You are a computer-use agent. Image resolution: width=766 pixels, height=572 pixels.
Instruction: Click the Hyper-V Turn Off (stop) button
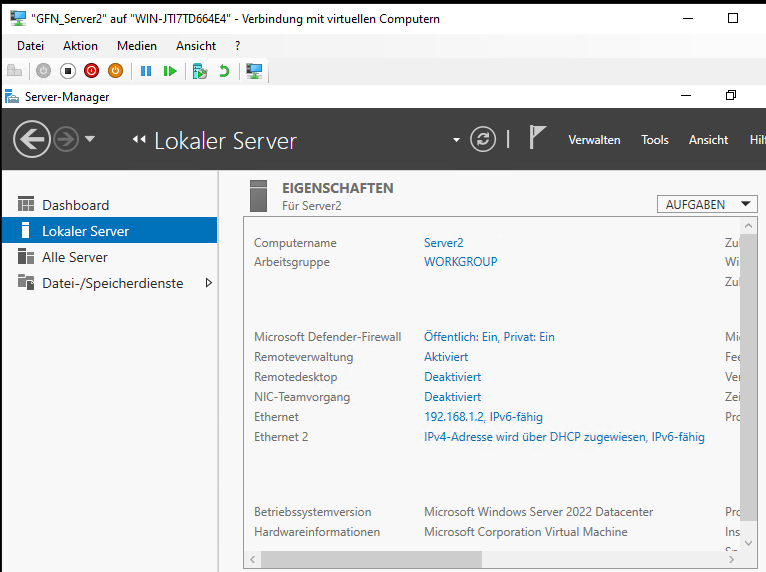(x=68, y=71)
